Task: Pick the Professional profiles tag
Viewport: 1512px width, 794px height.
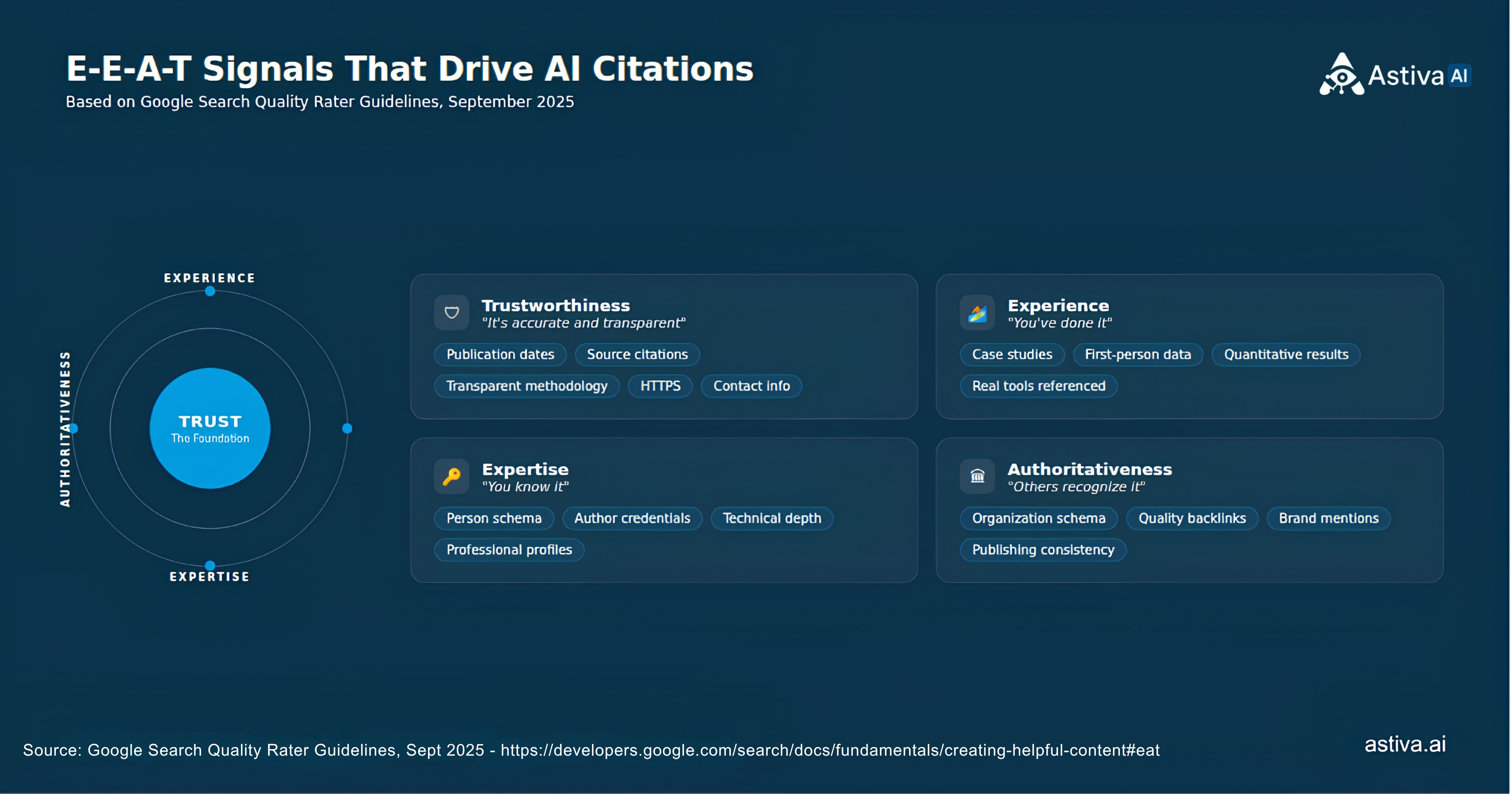Action: point(509,550)
